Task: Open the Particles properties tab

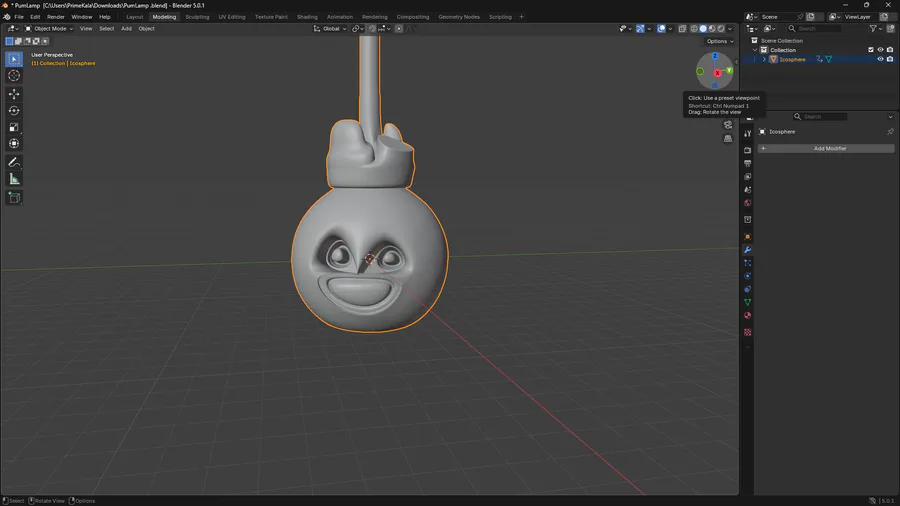Action: click(x=747, y=263)
